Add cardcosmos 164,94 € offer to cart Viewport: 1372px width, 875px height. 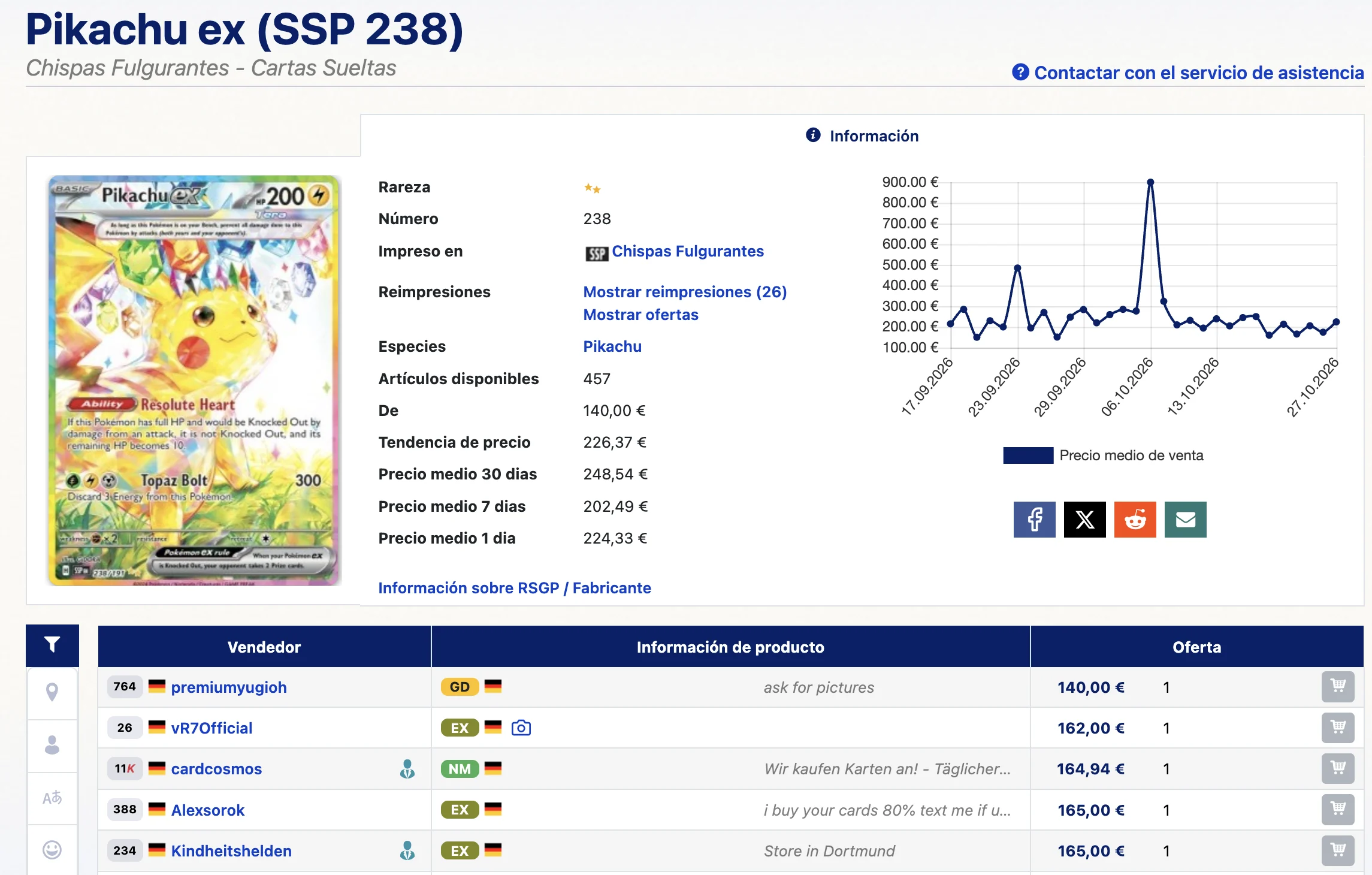(x=1338, y=768)
